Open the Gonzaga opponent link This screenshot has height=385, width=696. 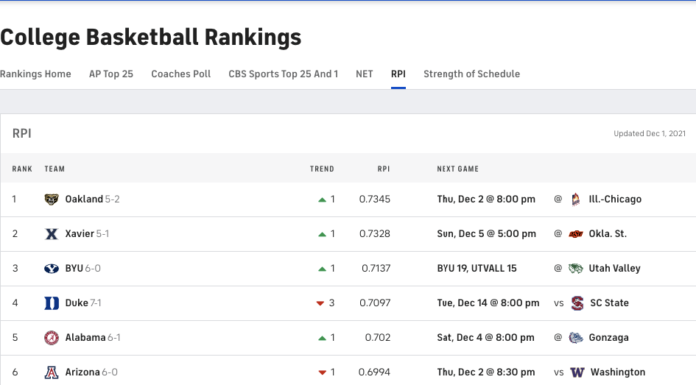[x=609, y=338]
